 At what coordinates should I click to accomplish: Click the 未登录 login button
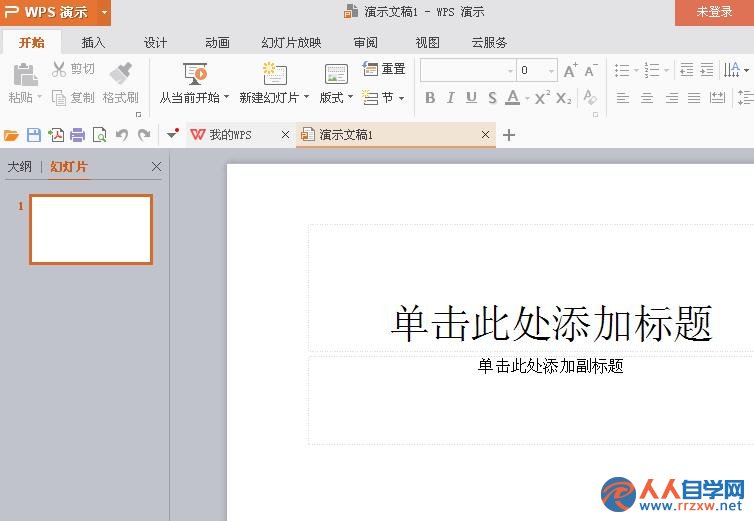(x=715, y=12)
